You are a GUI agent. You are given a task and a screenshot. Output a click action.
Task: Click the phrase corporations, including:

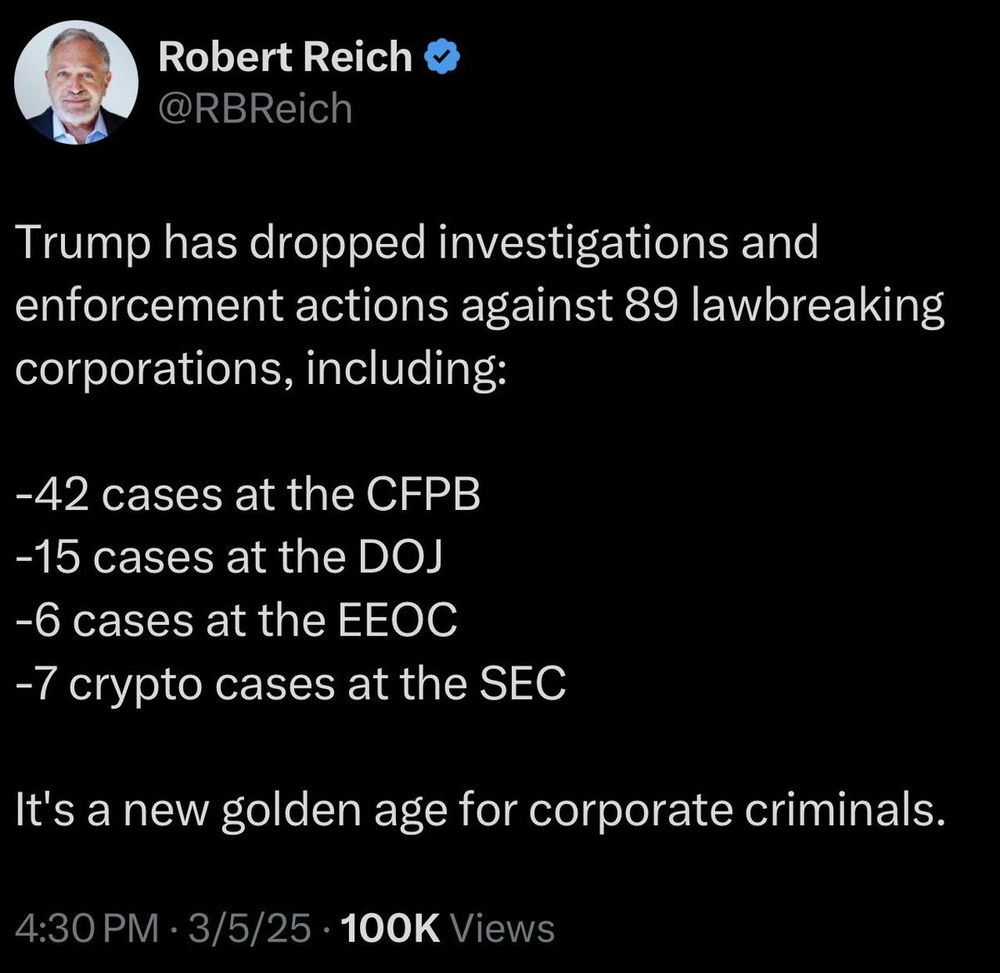(260, 370)
